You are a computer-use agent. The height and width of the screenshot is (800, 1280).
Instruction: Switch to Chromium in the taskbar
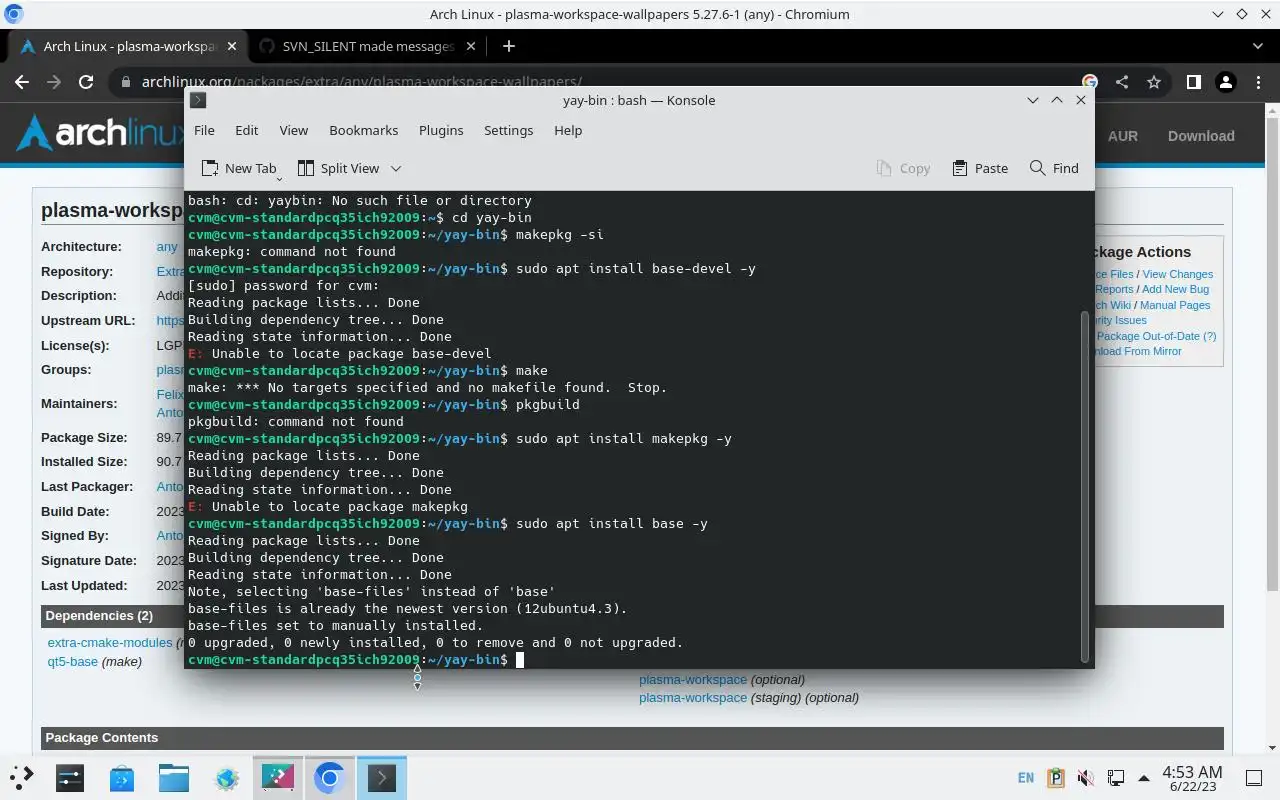pyautogui.click(x=330, y=777)
